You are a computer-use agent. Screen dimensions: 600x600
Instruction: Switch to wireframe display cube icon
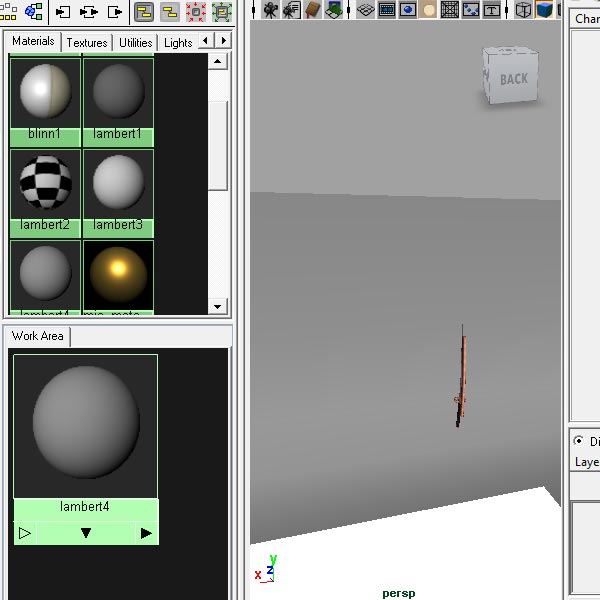523,10
